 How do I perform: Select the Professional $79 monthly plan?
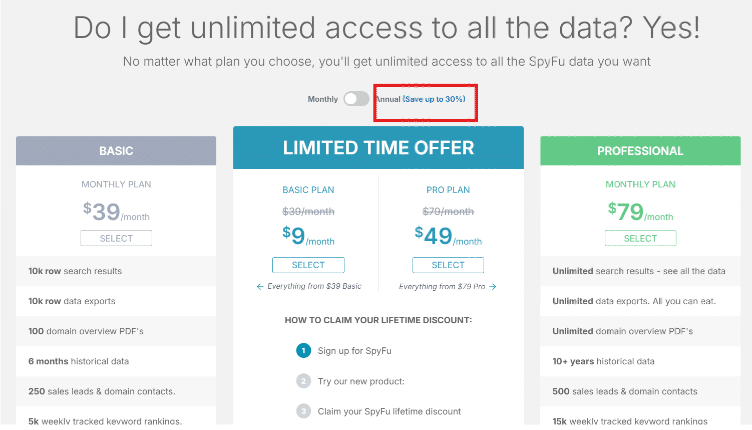coord(640,238)
